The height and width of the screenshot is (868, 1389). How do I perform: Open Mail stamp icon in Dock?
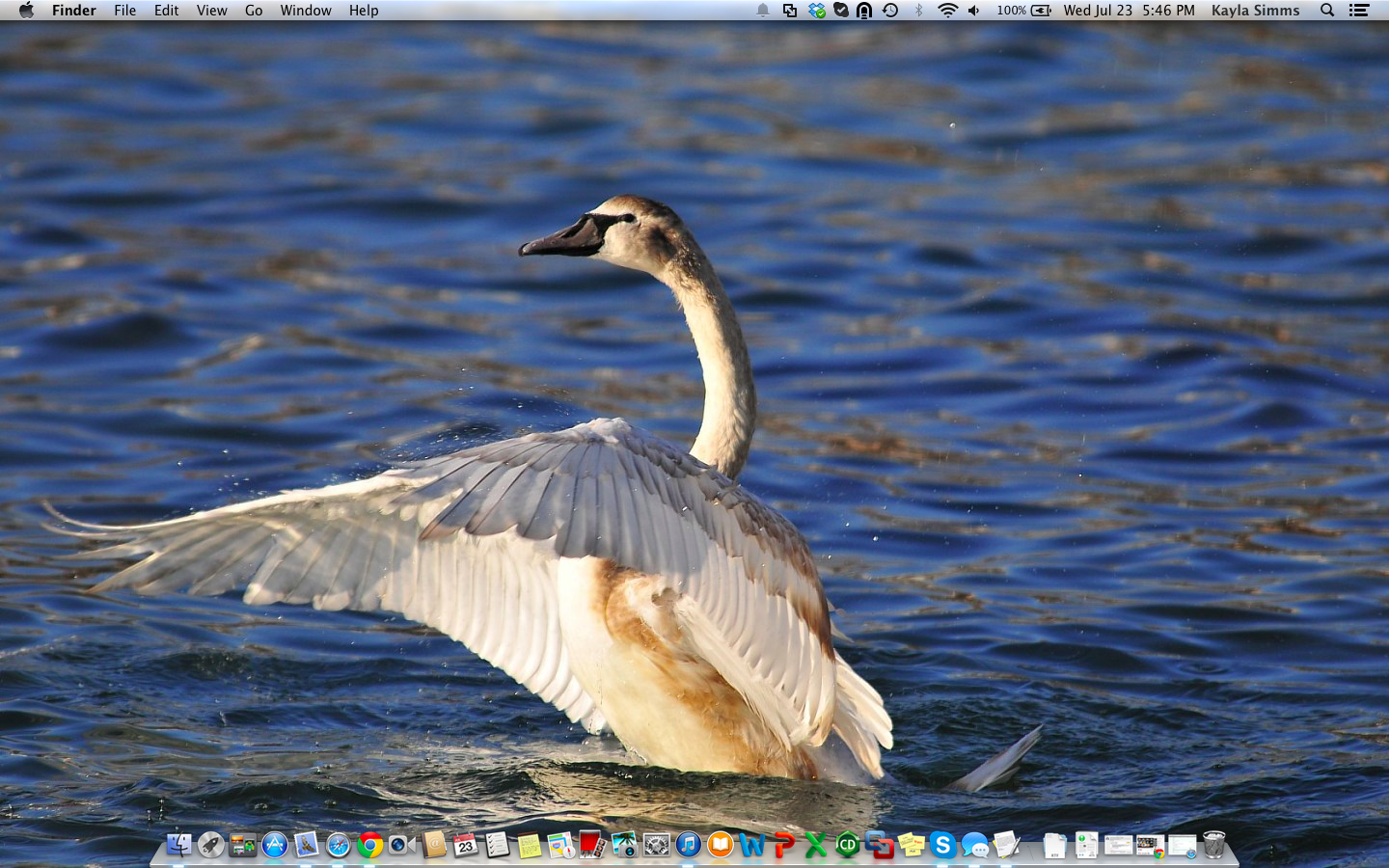pos(306,846)
